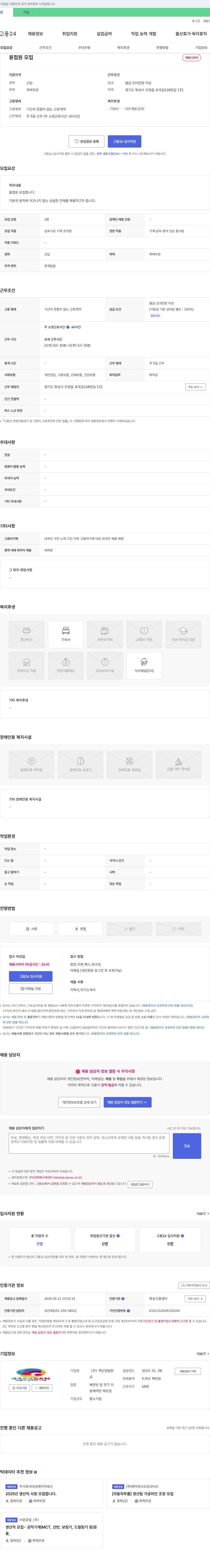The width and height of the screenshot is (210, 1568).
Task: Click the 필기 selection step icon
Action: [129, 929]
